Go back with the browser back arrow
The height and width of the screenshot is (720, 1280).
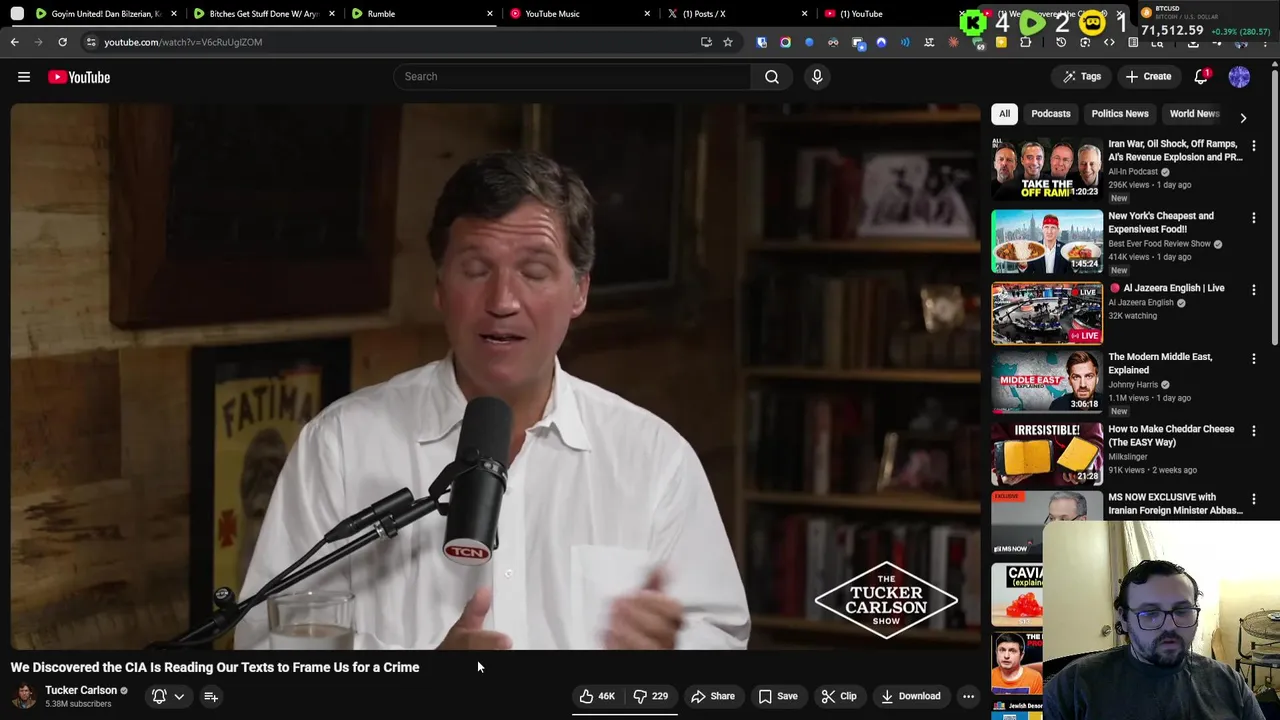15,42
